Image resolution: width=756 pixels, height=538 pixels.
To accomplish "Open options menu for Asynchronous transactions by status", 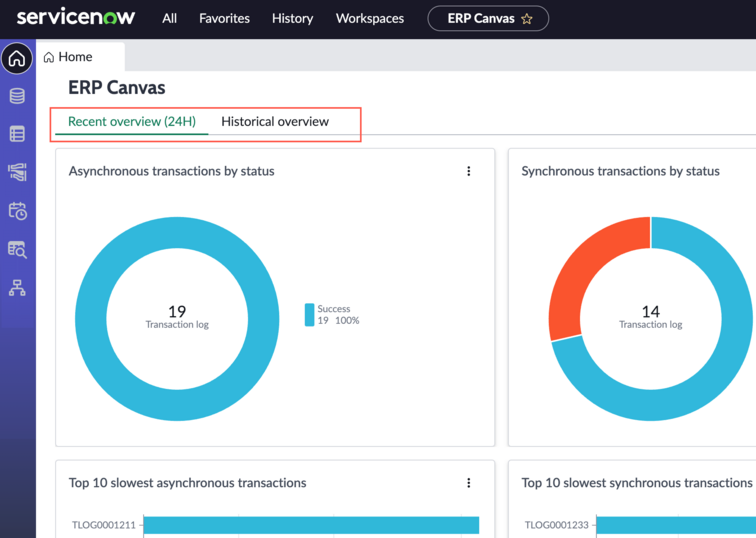I will [x=469, y=171].
